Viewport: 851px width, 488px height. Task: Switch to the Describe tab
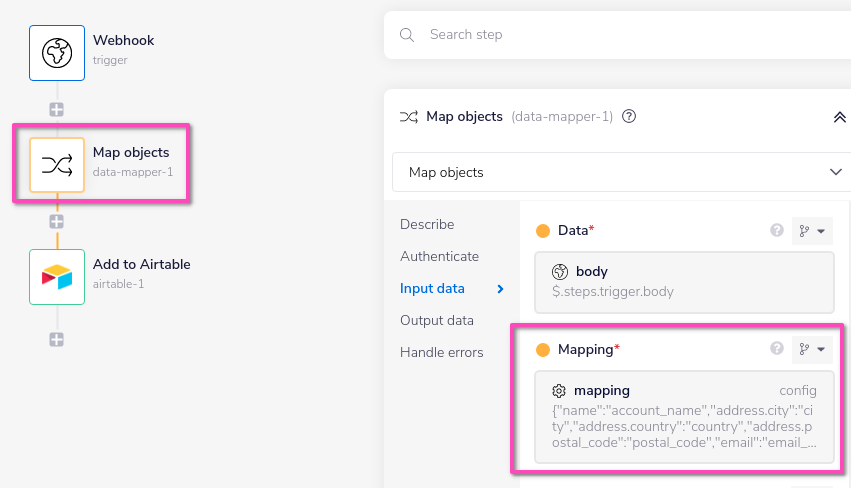(x=427, y=224)
